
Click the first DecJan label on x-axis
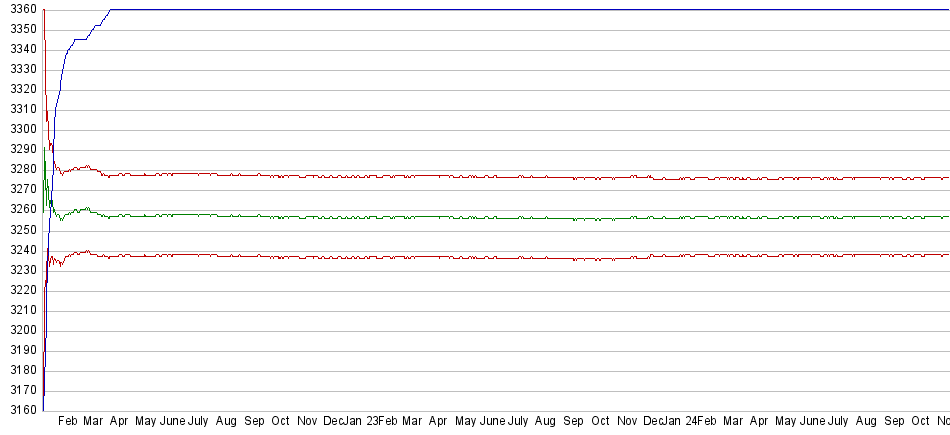342,423
